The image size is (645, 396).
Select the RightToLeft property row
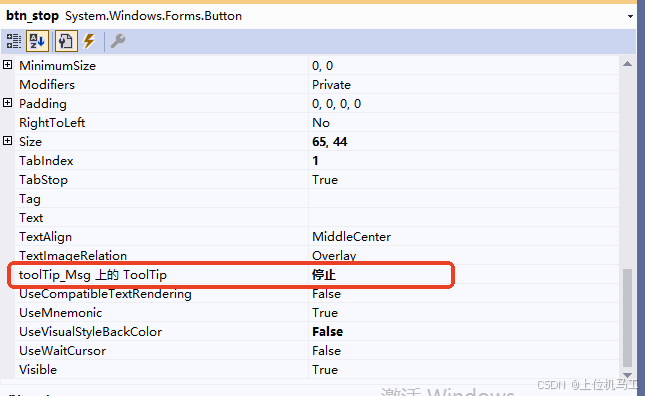[x=317, y=123]
